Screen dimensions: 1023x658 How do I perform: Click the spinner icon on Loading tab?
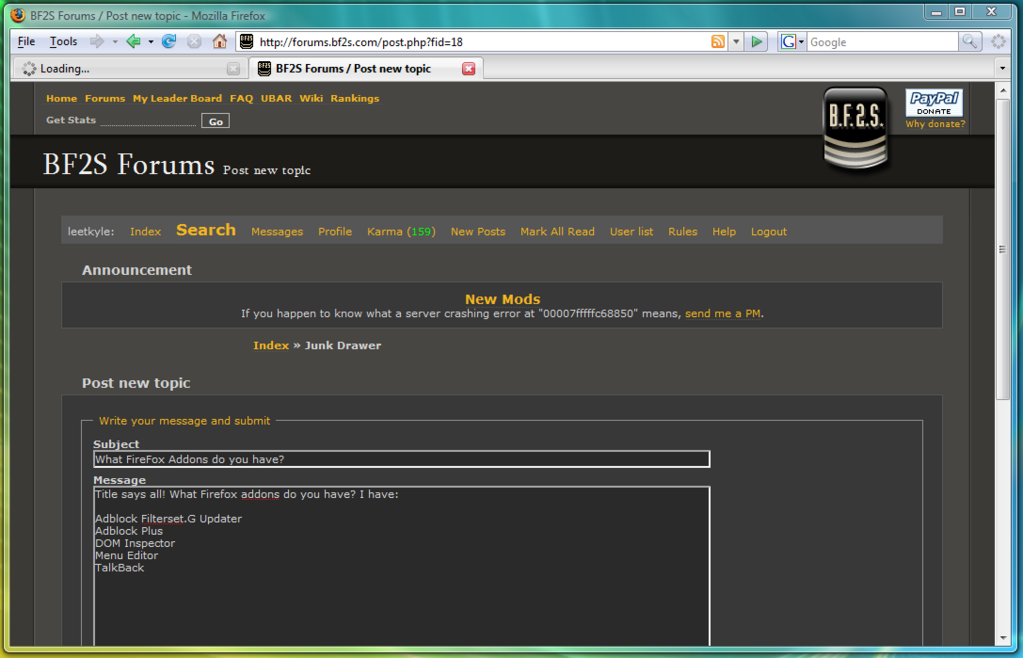coord(29,68)
